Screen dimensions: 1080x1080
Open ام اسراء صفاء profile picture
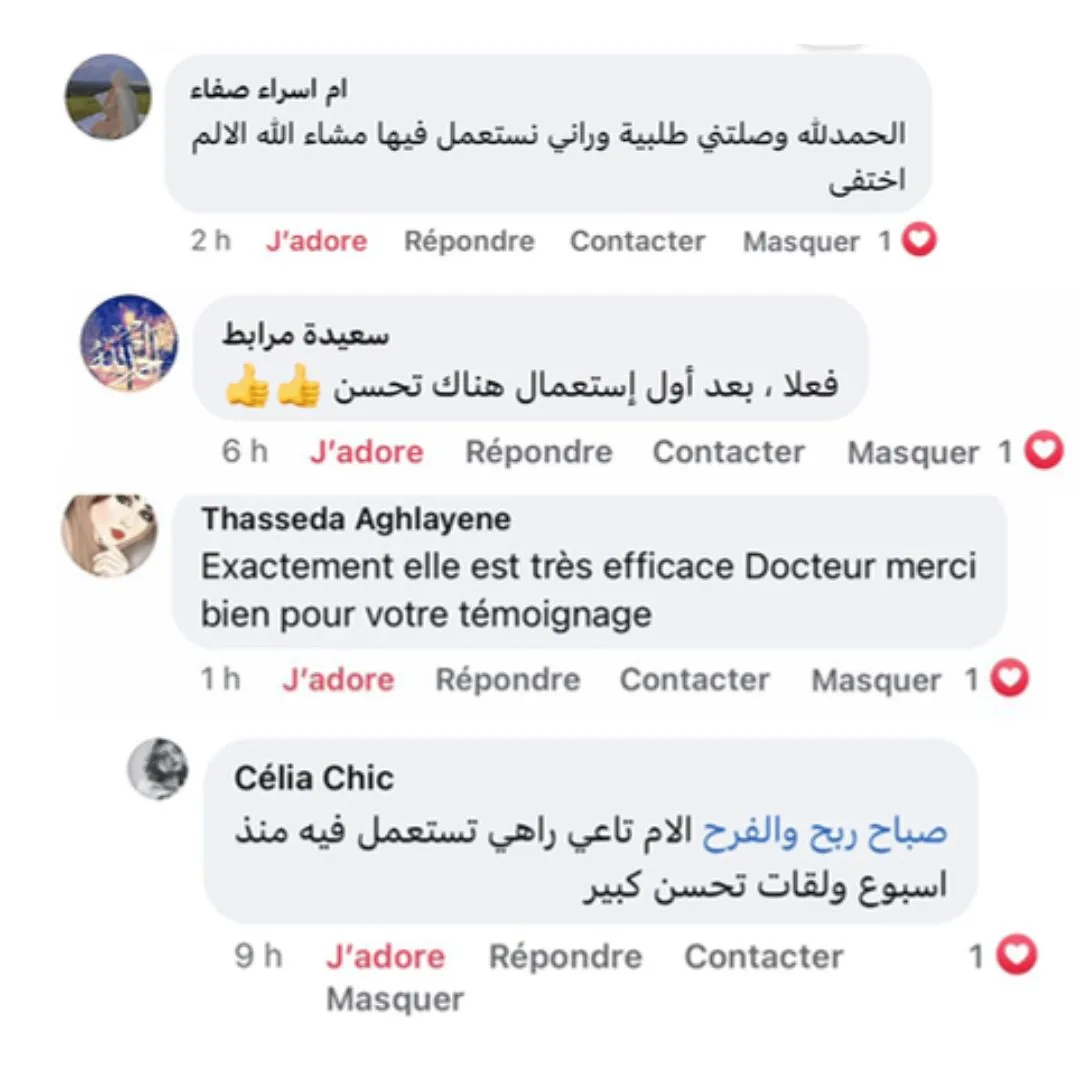tap(108, 97)
